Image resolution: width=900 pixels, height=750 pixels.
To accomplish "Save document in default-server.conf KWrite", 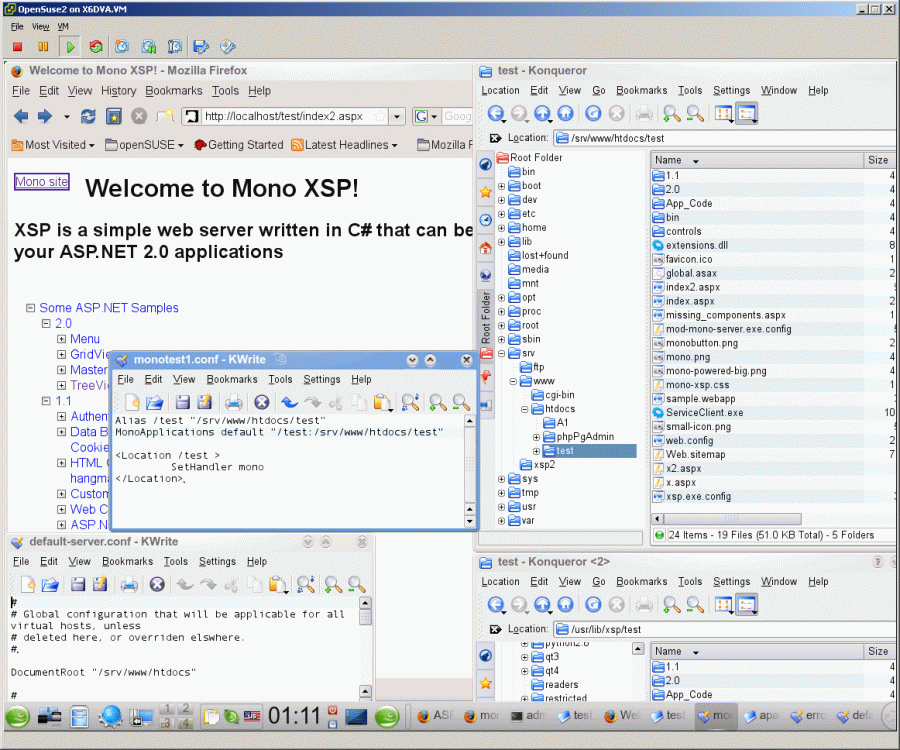I will click(77, 585).
